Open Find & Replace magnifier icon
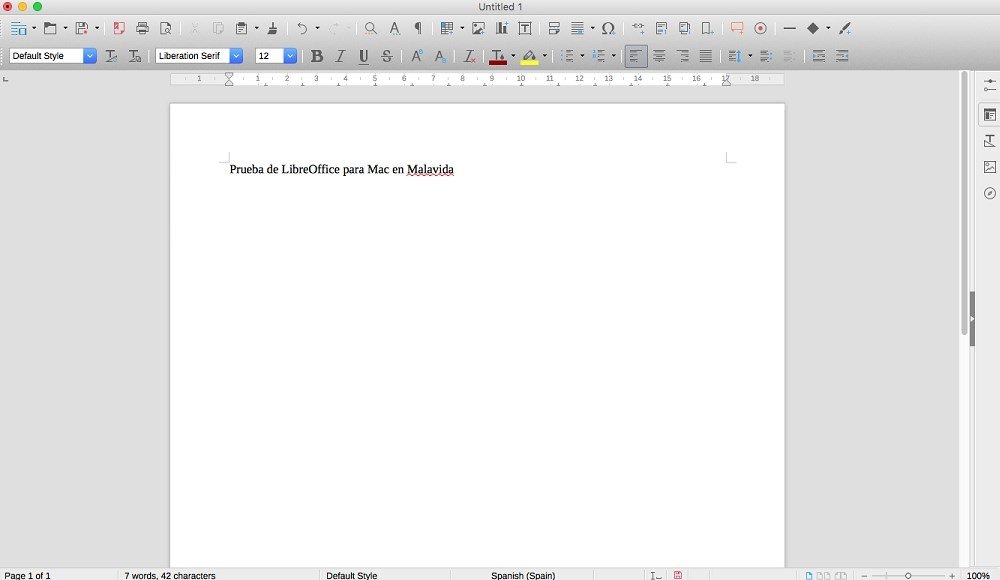 [371, 28]
